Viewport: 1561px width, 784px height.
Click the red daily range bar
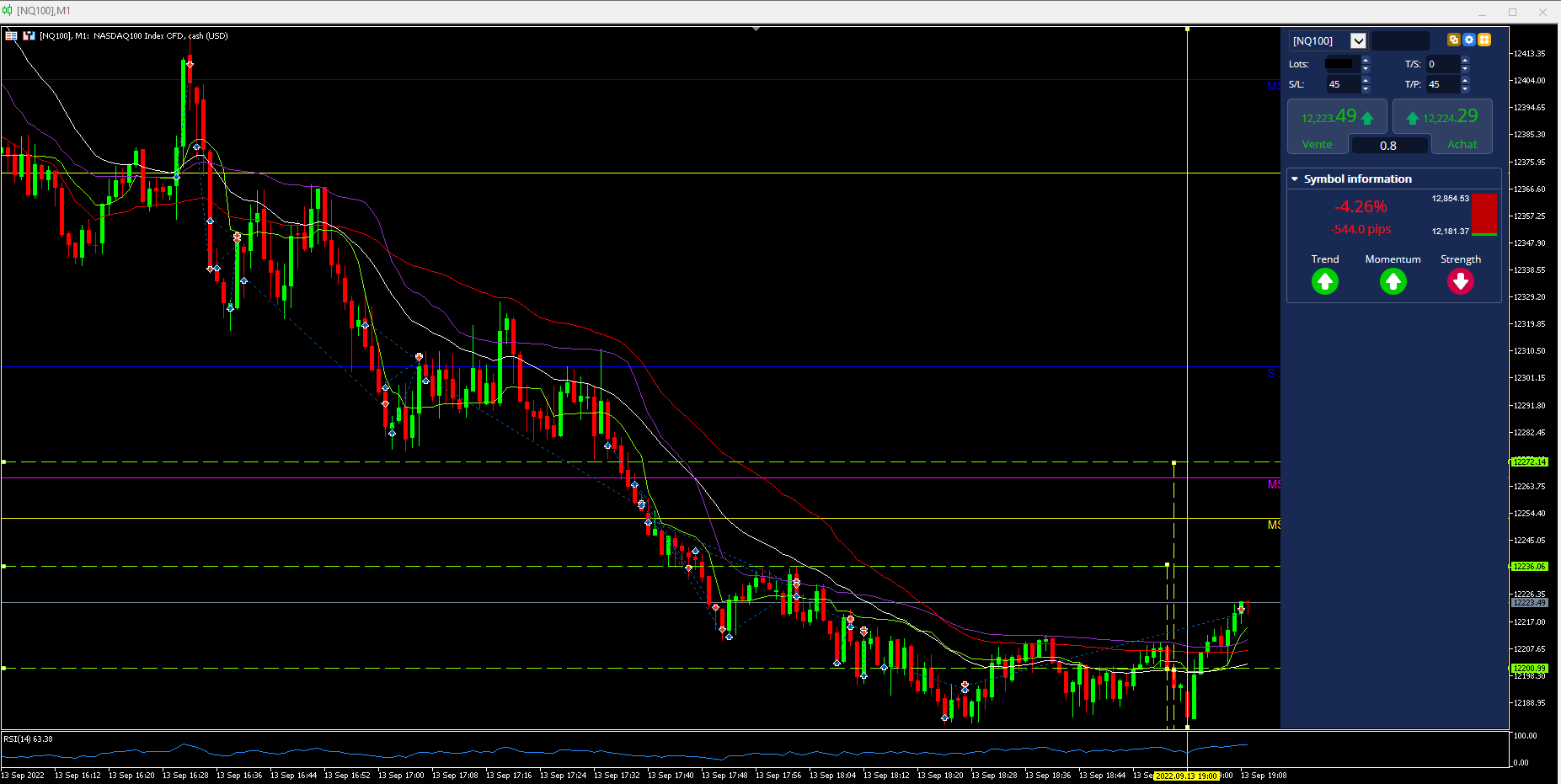click(x=1484, y=214)
